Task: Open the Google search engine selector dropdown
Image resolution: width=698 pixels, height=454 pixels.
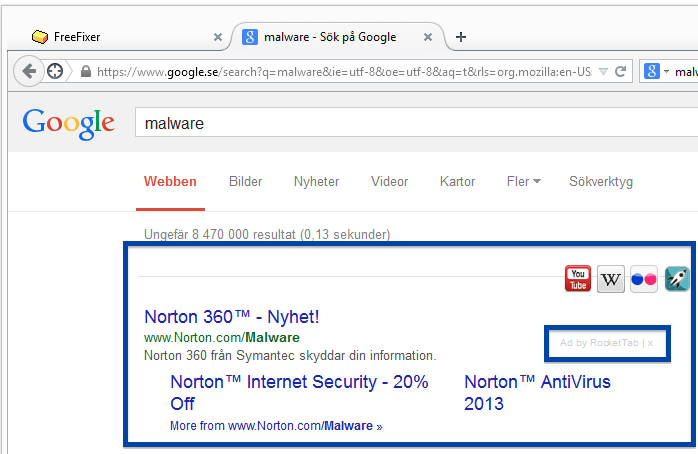Action: tap(656, 71)
